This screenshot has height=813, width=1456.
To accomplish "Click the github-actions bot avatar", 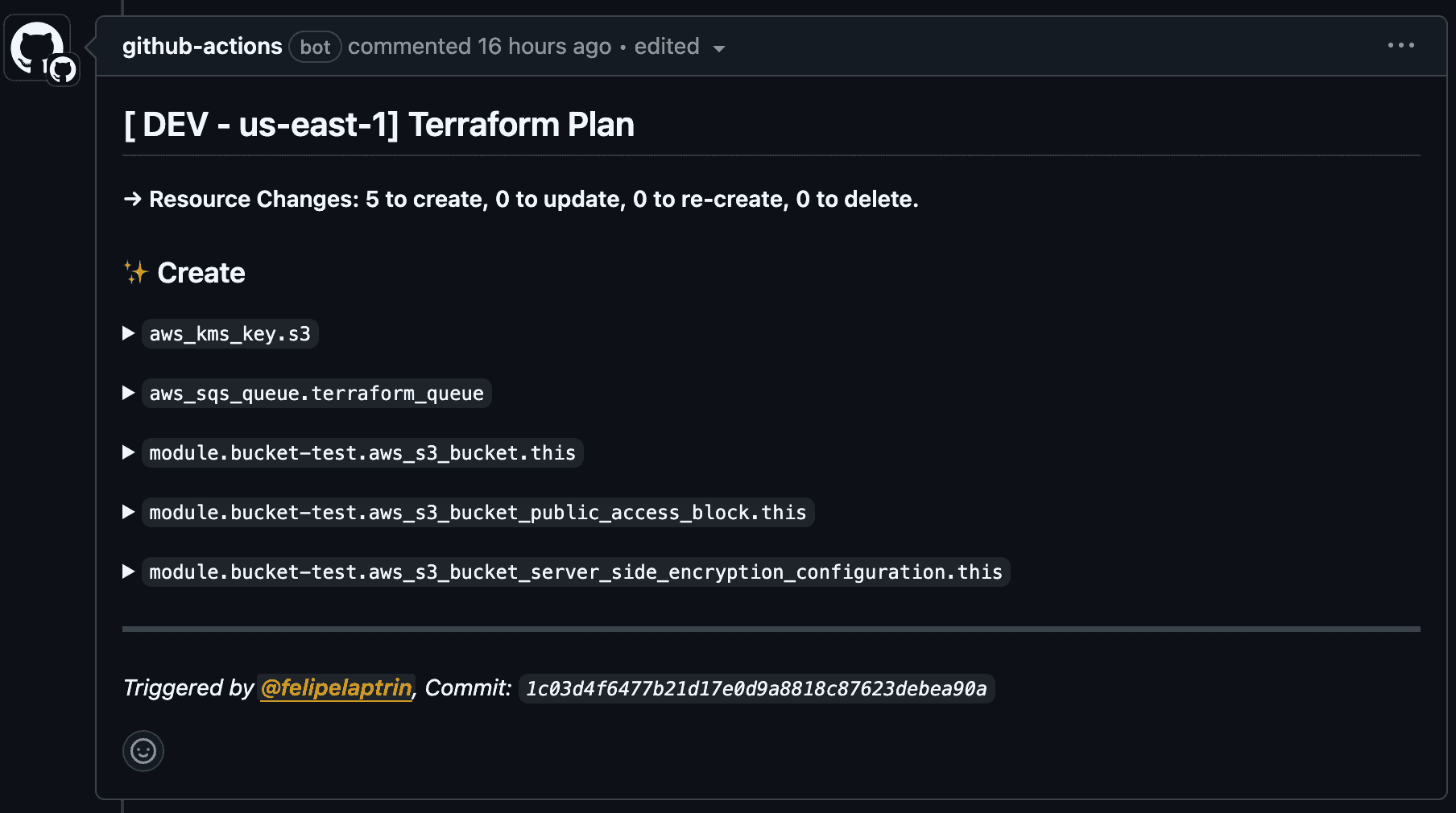I will [37, 47].
